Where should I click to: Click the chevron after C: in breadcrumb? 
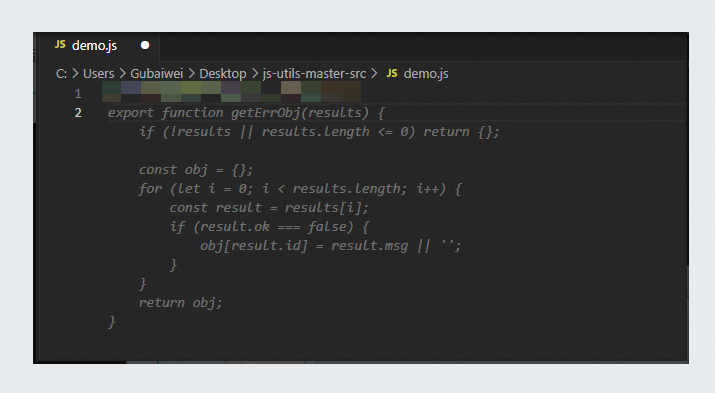75,73
